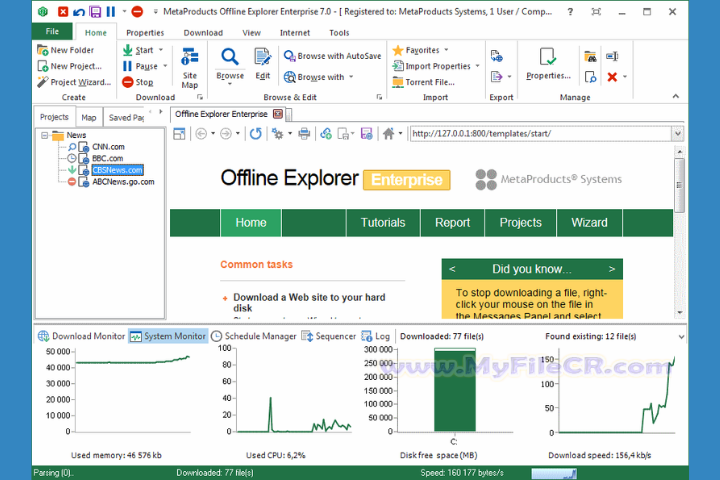Open the Tools ribbon tab
The image size is (720, 480).
339,33
